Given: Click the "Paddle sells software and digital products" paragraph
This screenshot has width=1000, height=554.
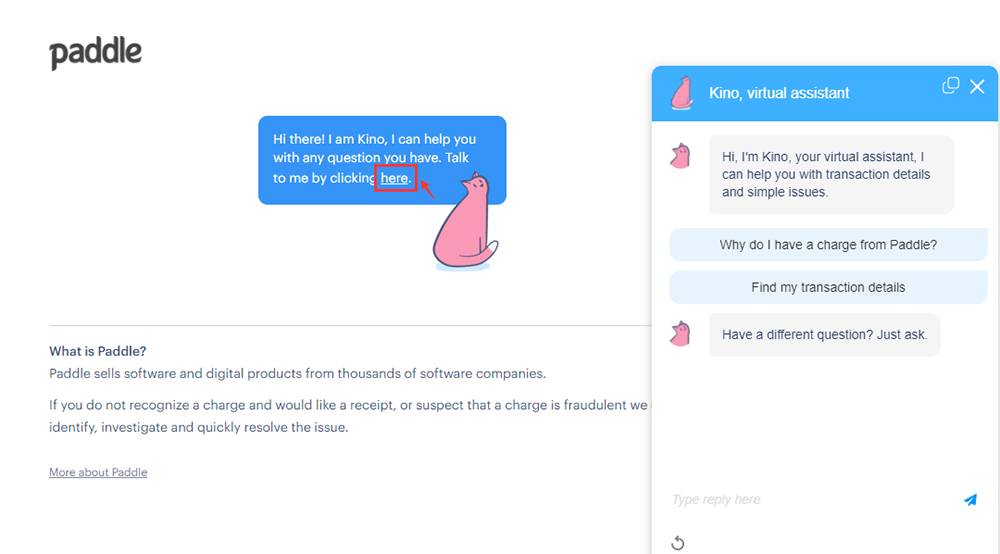Looking at the screenshot, I should click(x=297, y=373).
